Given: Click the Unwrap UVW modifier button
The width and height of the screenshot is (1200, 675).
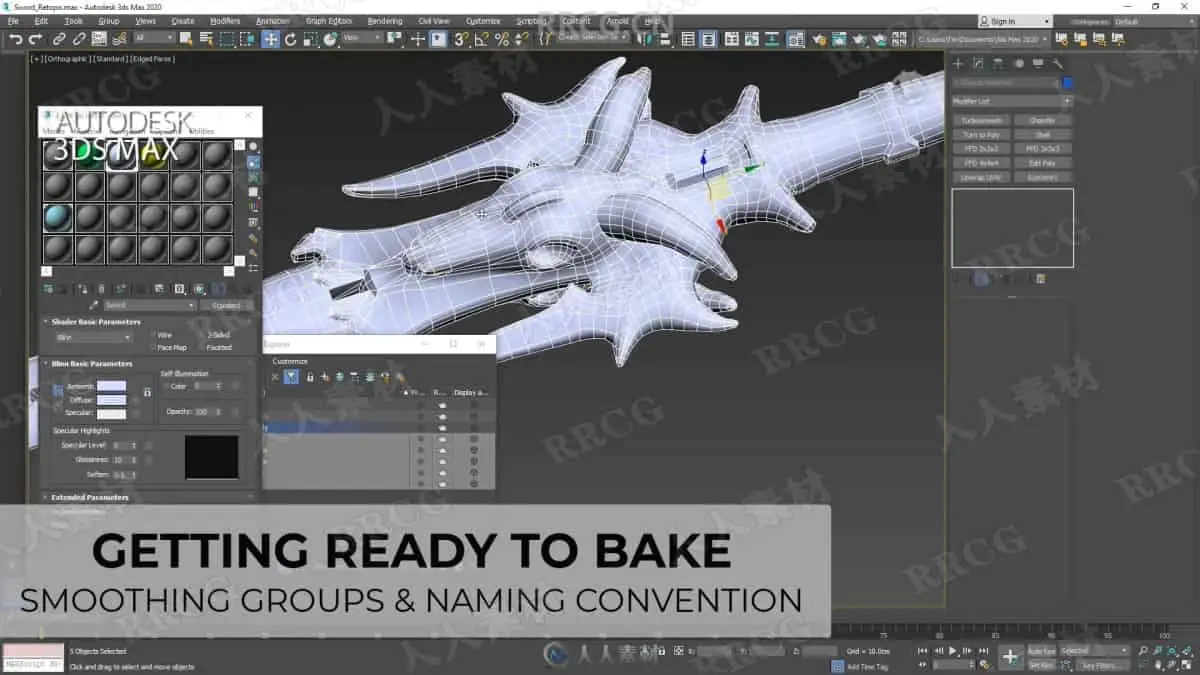Looking at the screenshot, I should click(981, 177).
